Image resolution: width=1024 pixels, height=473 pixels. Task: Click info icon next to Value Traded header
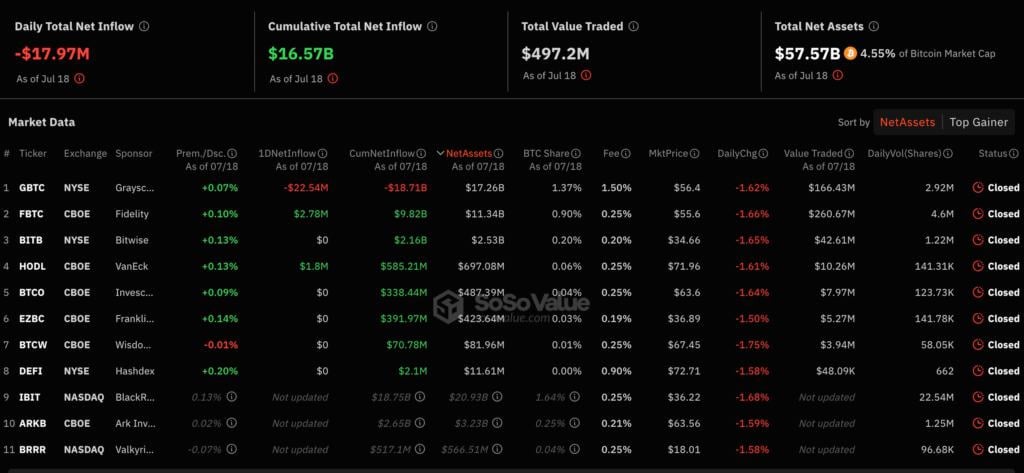click(849, 154)
